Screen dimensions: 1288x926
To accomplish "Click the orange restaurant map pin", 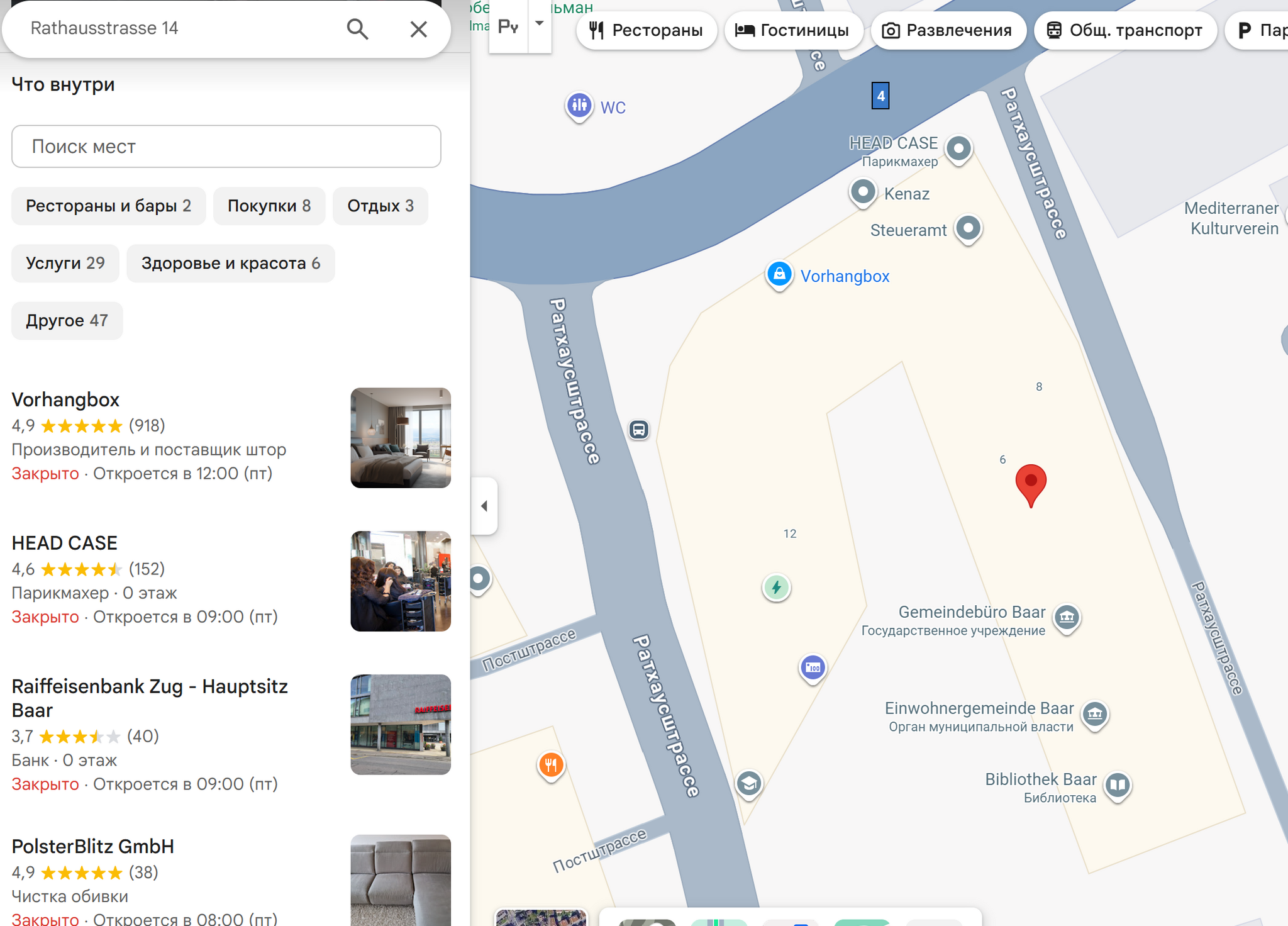I will 551,764.
